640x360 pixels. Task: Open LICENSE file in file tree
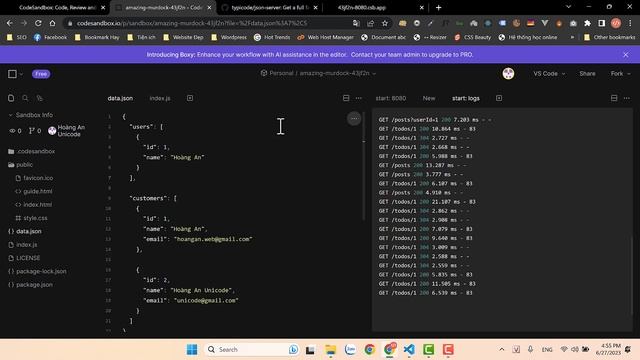point(24,258)
